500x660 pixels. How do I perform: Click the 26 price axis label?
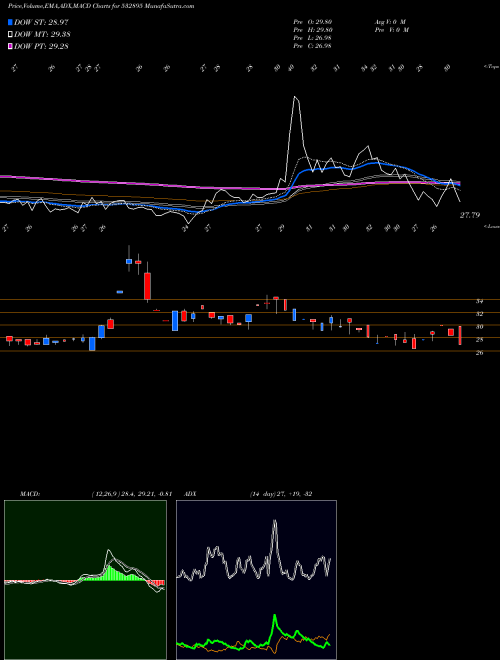(x=479, y=353)
